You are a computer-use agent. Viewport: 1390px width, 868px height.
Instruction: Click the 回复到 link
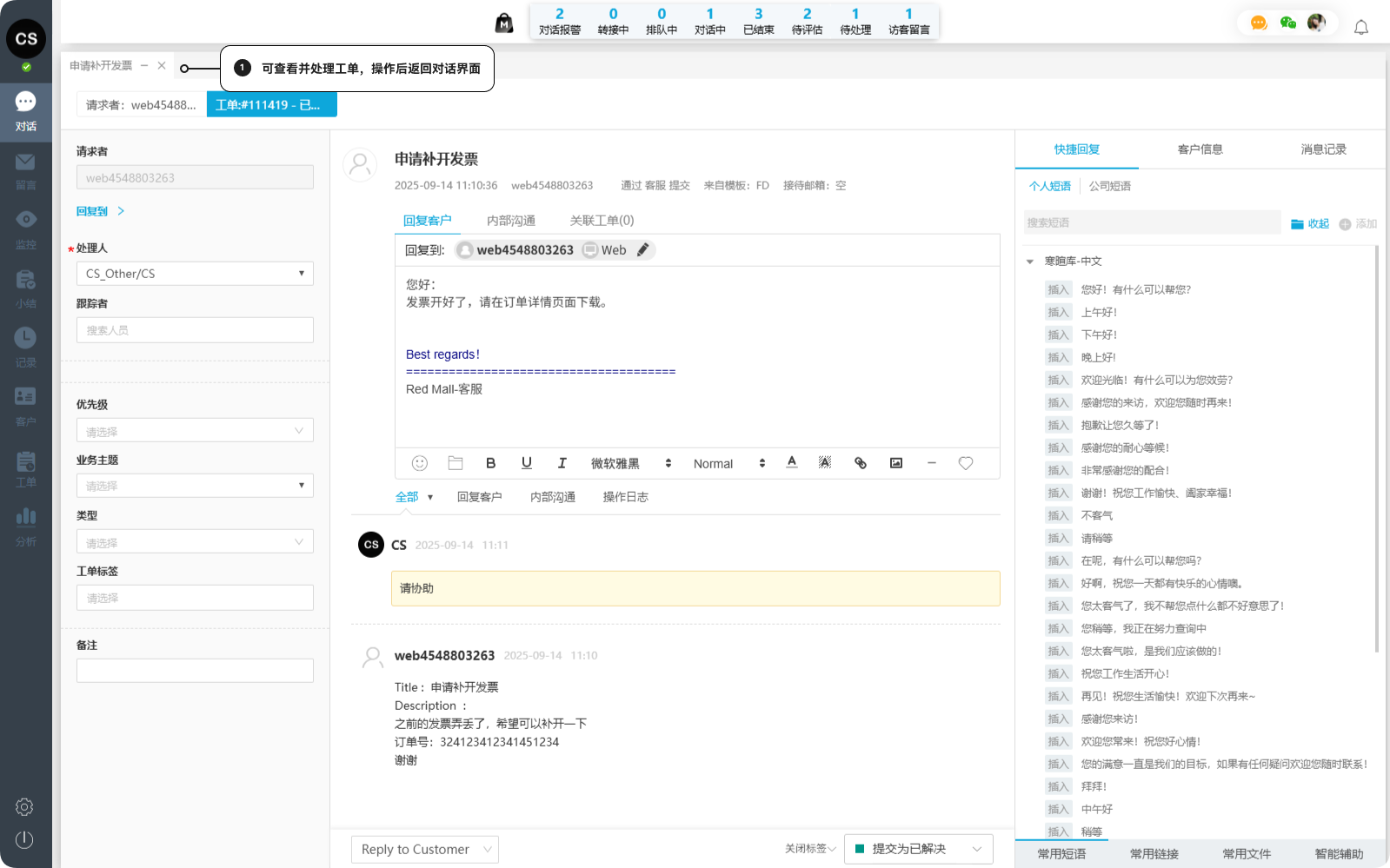click(92, 211)
